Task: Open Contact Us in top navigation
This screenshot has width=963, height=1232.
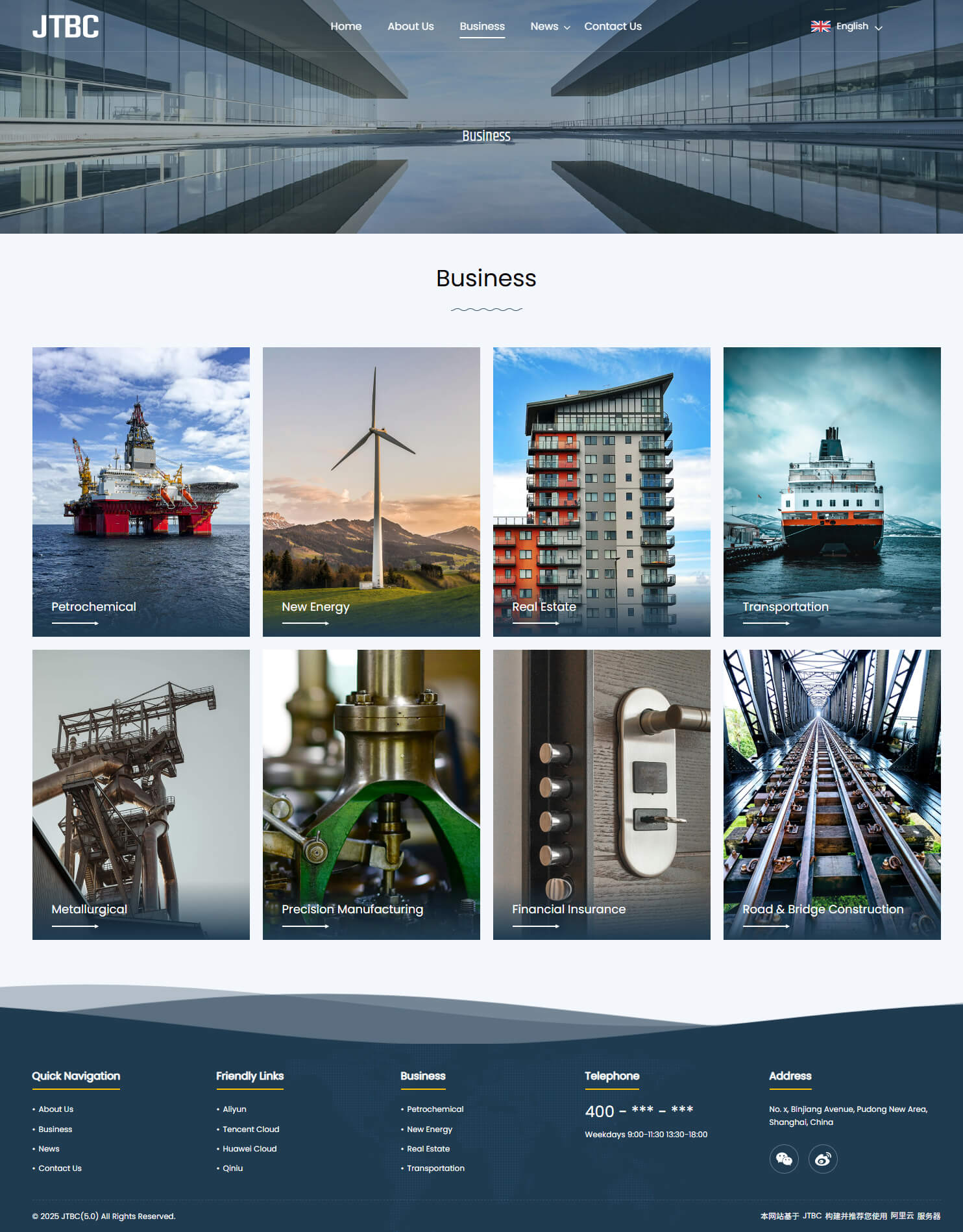Action: (x=613, y=27)
